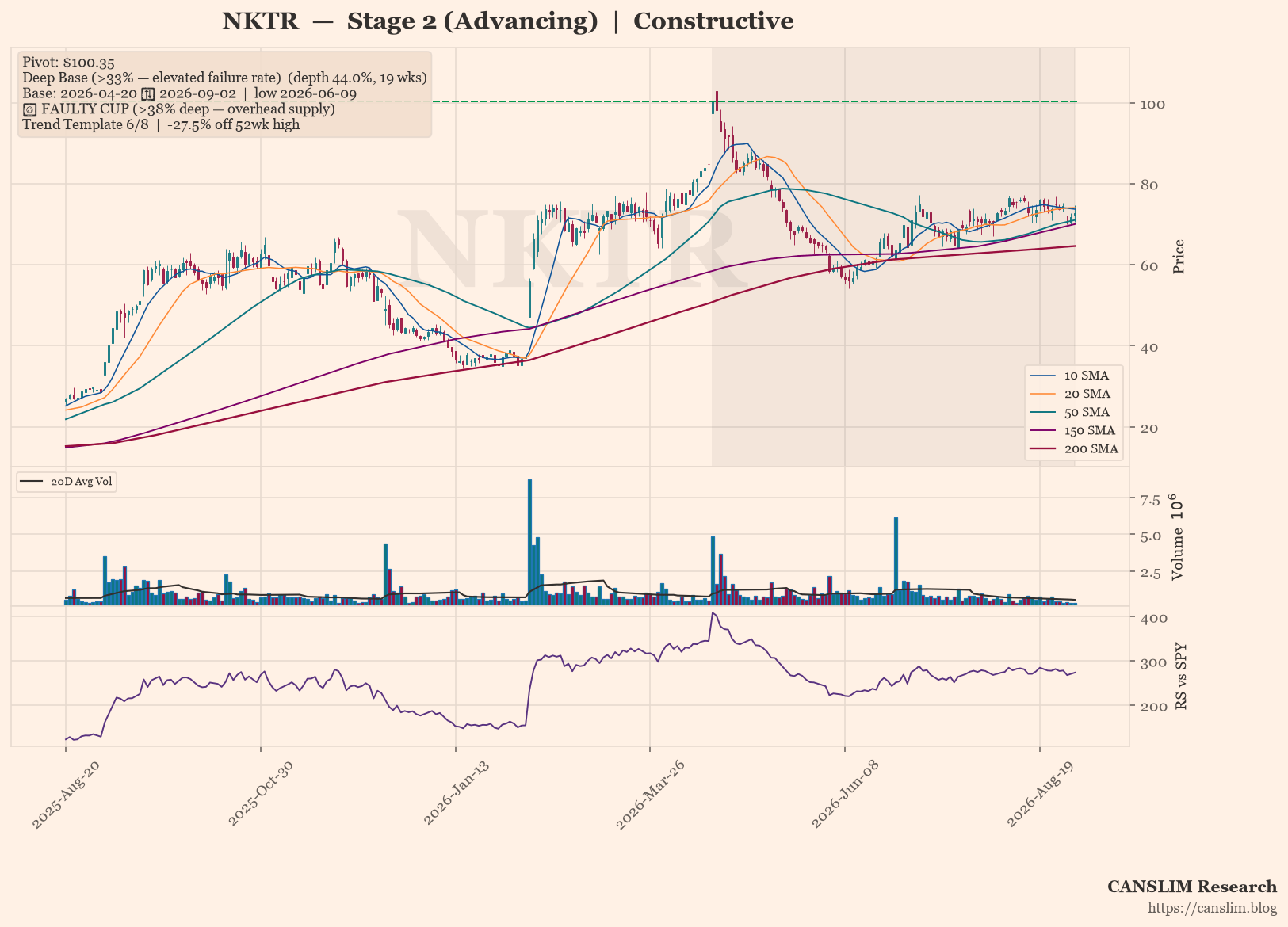Click the 5.0 volume tick label
1288x927 pixels.
1150,536
